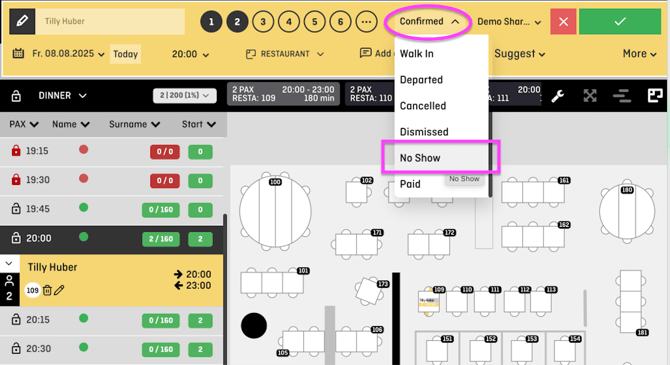Open the Suggest dropdown

click(520, 54)
